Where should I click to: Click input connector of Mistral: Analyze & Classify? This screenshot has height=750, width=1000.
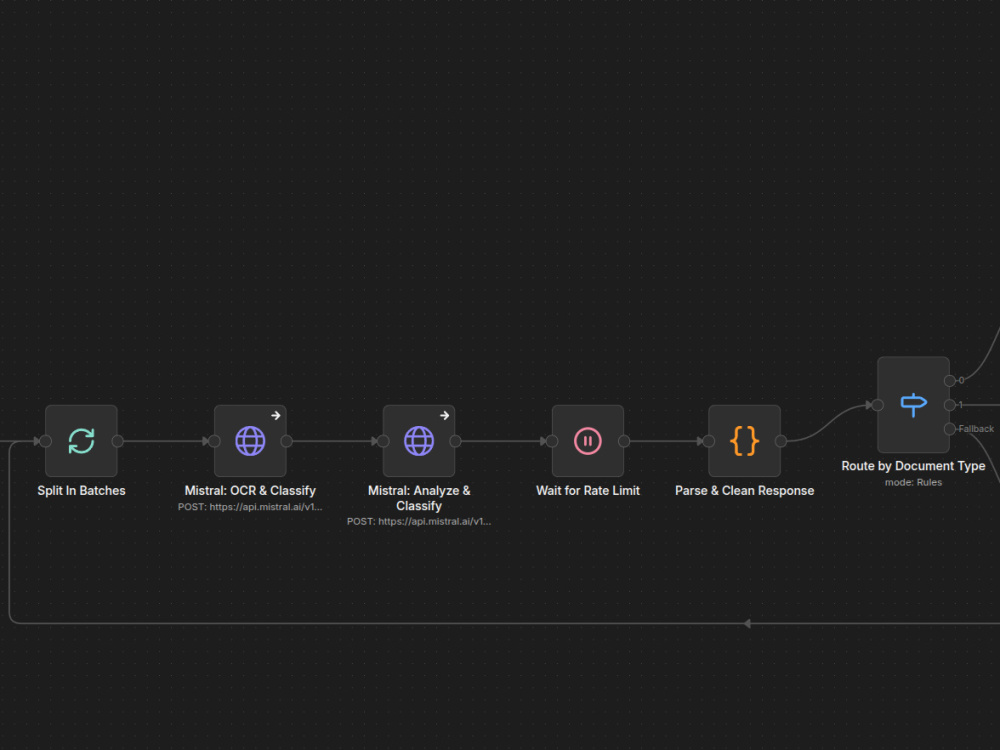[383, 441]
